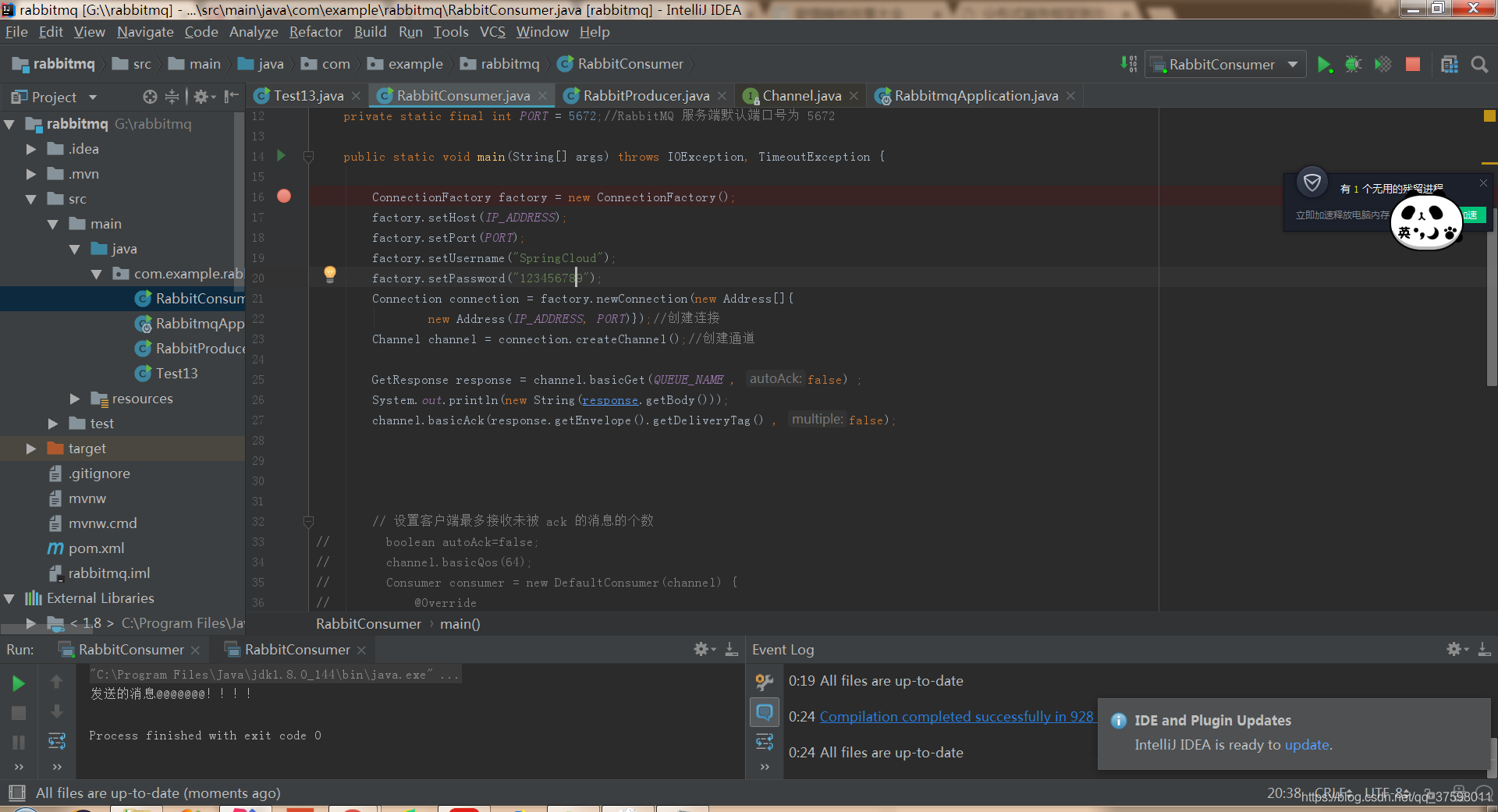Image resolution: width=1498 pixels, height=812 pixels.
Task: Switch to RabbitProducer.java tab
Action: point(646,96)
